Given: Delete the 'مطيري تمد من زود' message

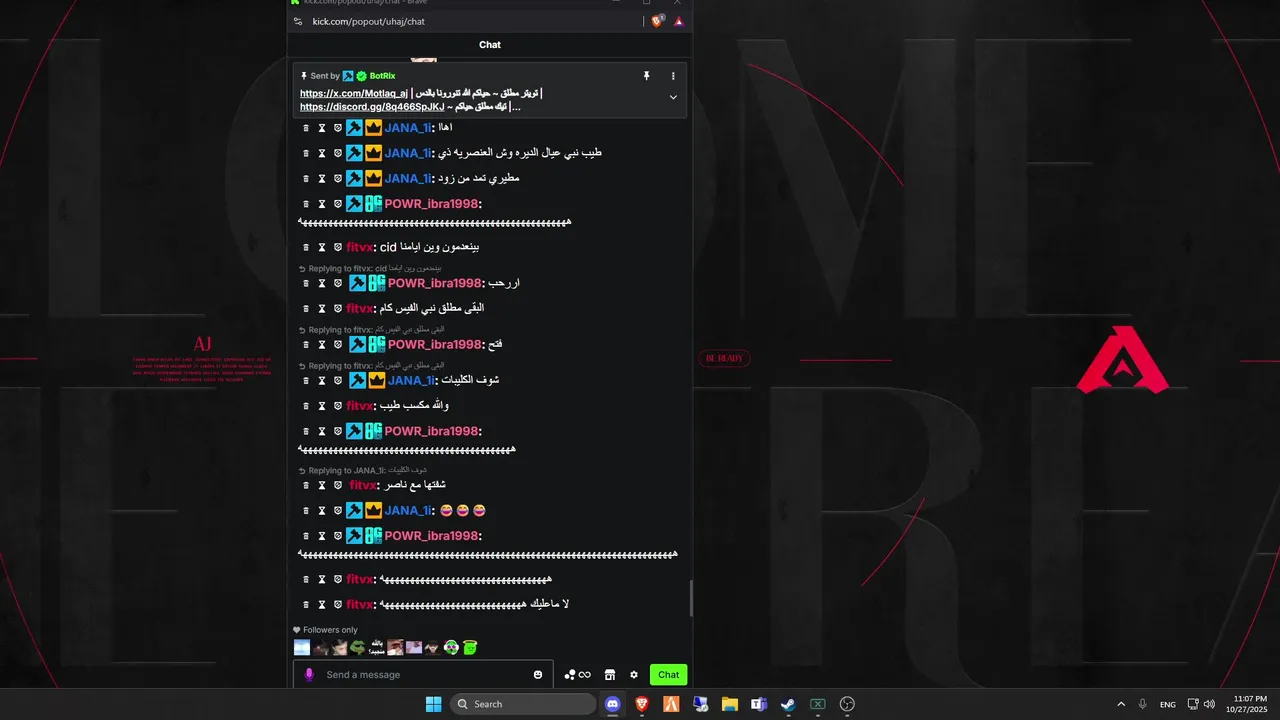Looking at the screenshot, I should point(306,178).
